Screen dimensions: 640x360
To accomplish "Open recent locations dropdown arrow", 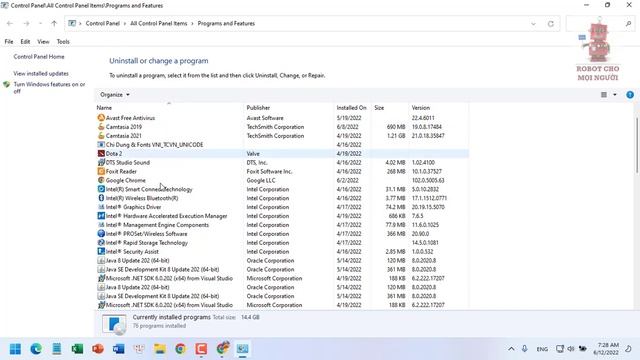I will tap(40, 24).
